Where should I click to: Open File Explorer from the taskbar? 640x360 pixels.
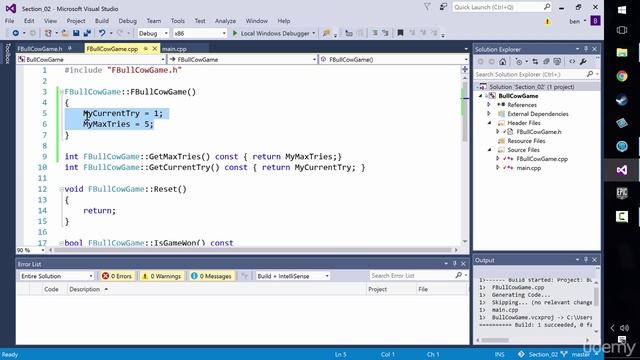coord(622,52)
